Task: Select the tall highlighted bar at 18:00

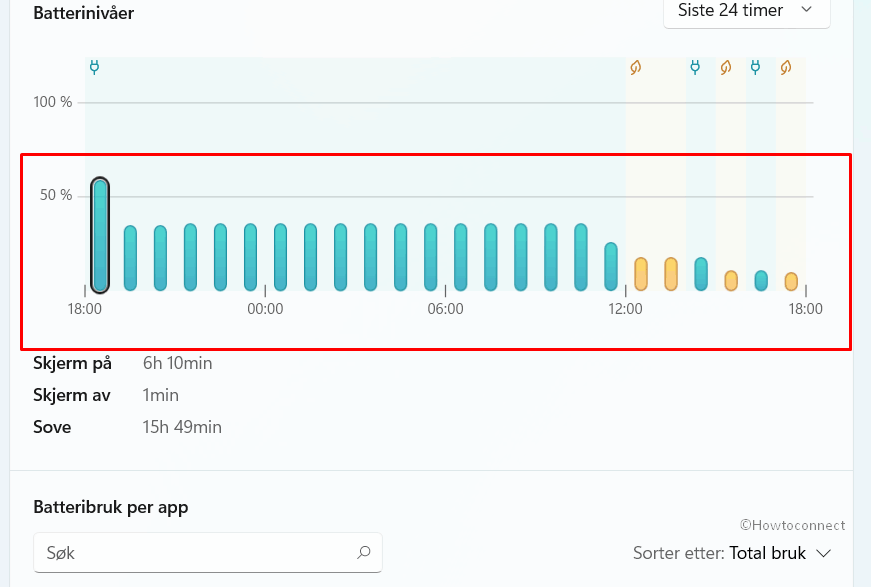Action: (x=100, y=234)
